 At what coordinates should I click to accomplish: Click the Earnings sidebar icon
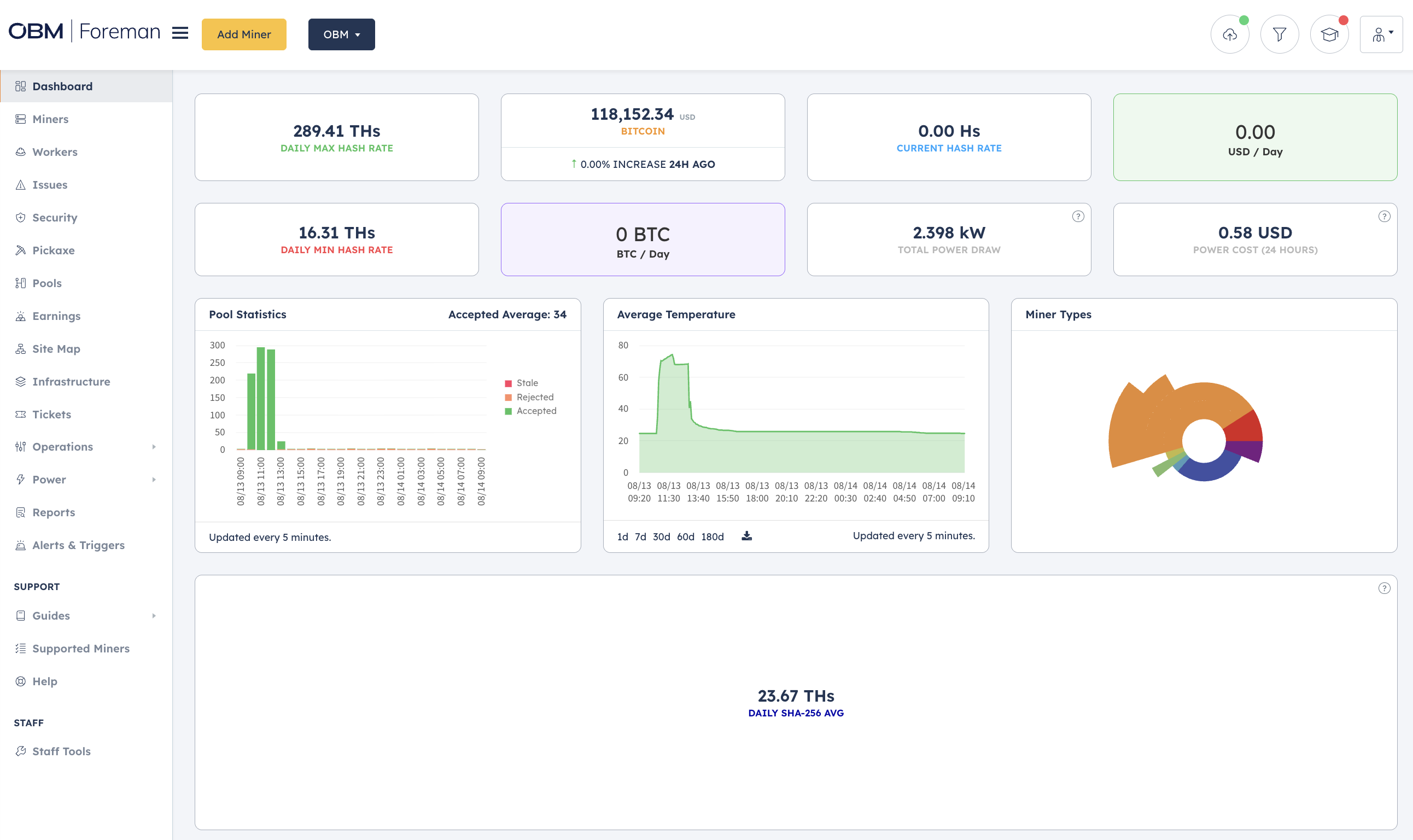[x=20, y=316]
